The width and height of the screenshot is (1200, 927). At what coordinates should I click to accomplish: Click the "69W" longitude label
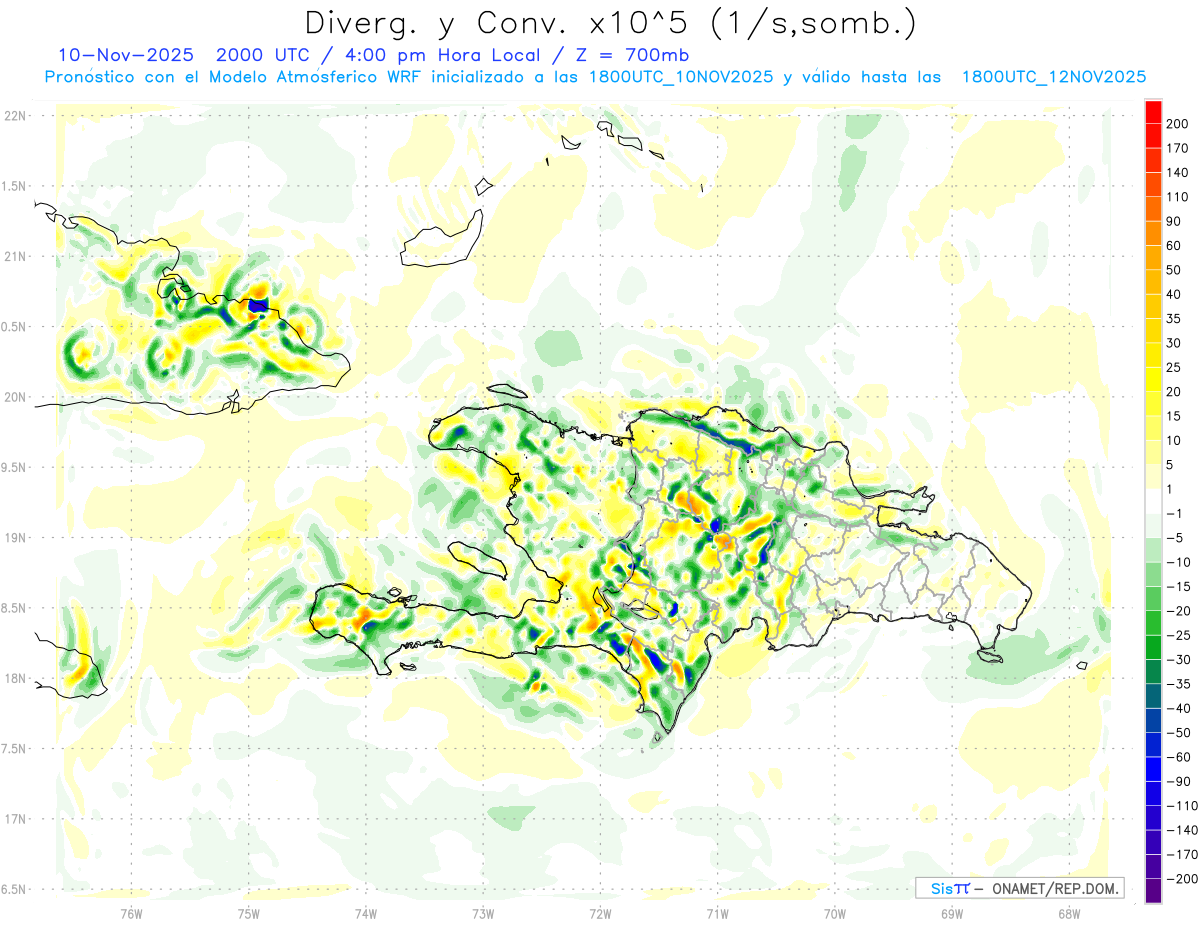952,912
